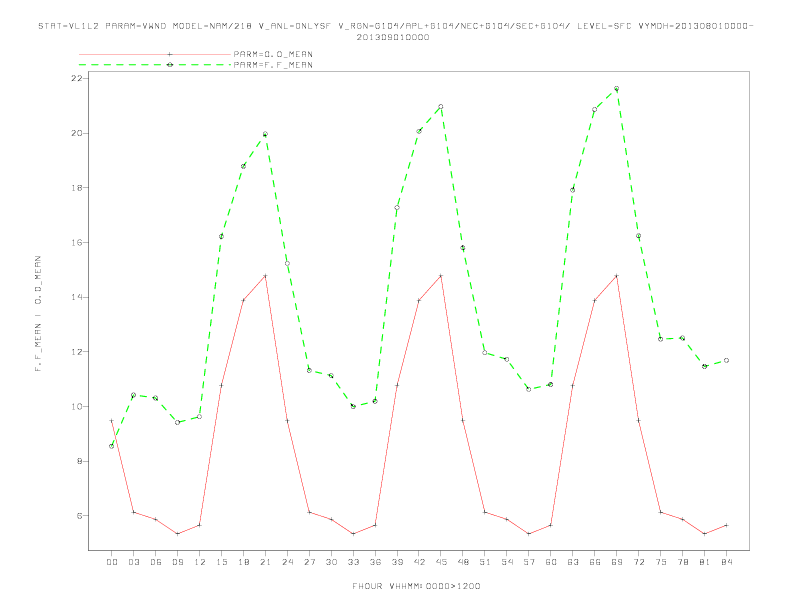Select red O.O_MEAN peak point at hour 21
This screenshot has width=792, height=612.
(265, 276)
